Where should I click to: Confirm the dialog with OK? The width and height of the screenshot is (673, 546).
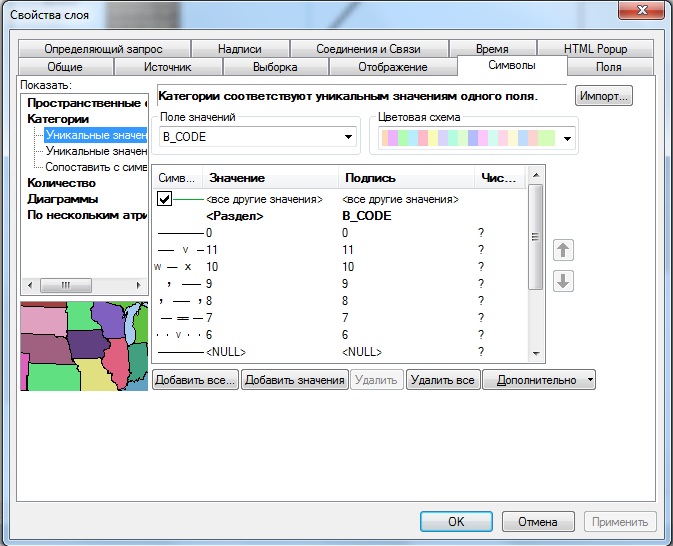[456, 522]
